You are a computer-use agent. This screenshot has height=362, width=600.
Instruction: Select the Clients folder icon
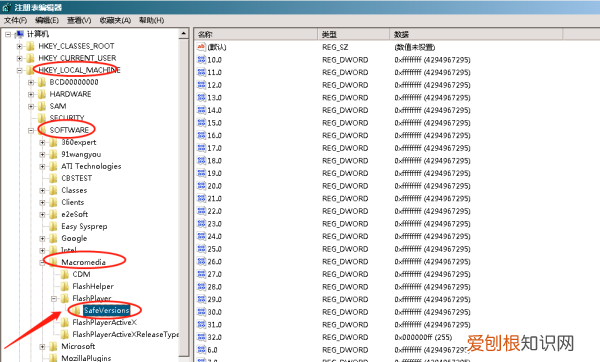point(54,202)
